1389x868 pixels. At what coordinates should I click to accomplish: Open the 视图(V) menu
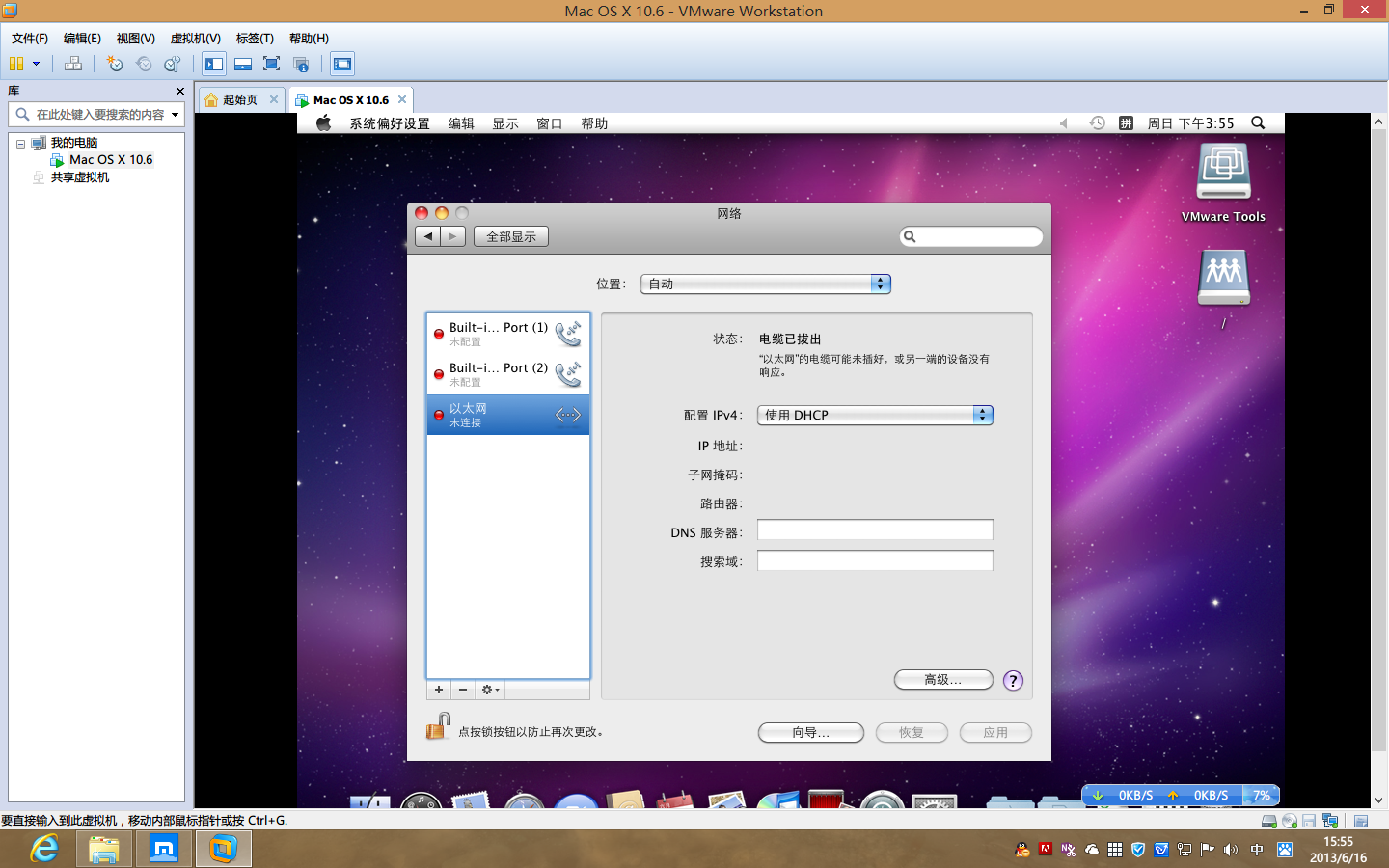(x=136, y=39)
